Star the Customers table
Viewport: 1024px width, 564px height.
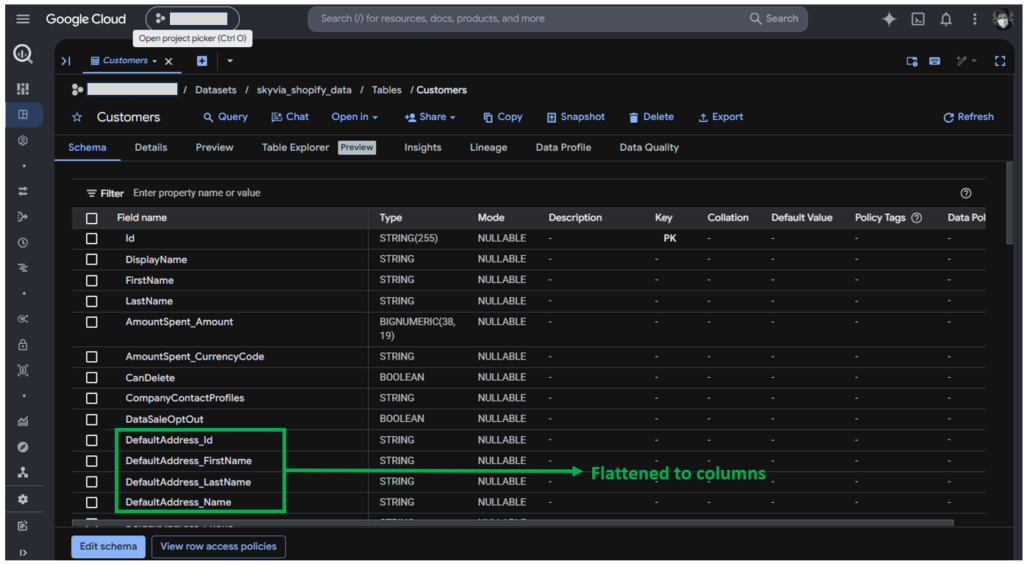click(77, 118)
